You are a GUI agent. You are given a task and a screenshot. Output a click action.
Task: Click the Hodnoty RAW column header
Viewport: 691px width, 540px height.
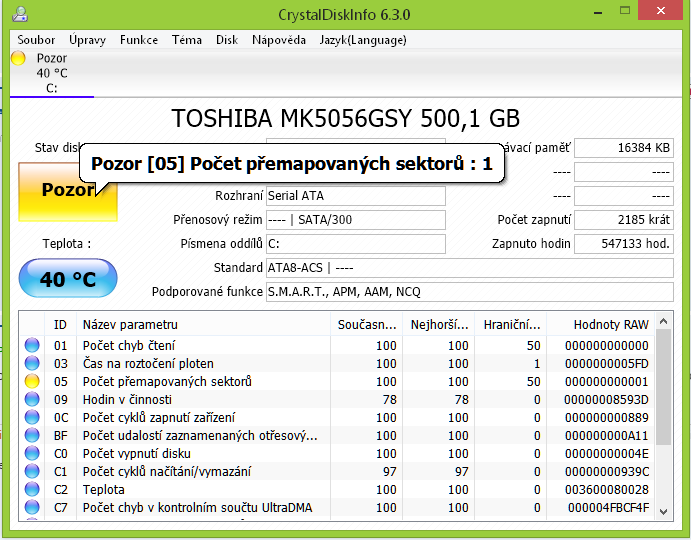610,324
